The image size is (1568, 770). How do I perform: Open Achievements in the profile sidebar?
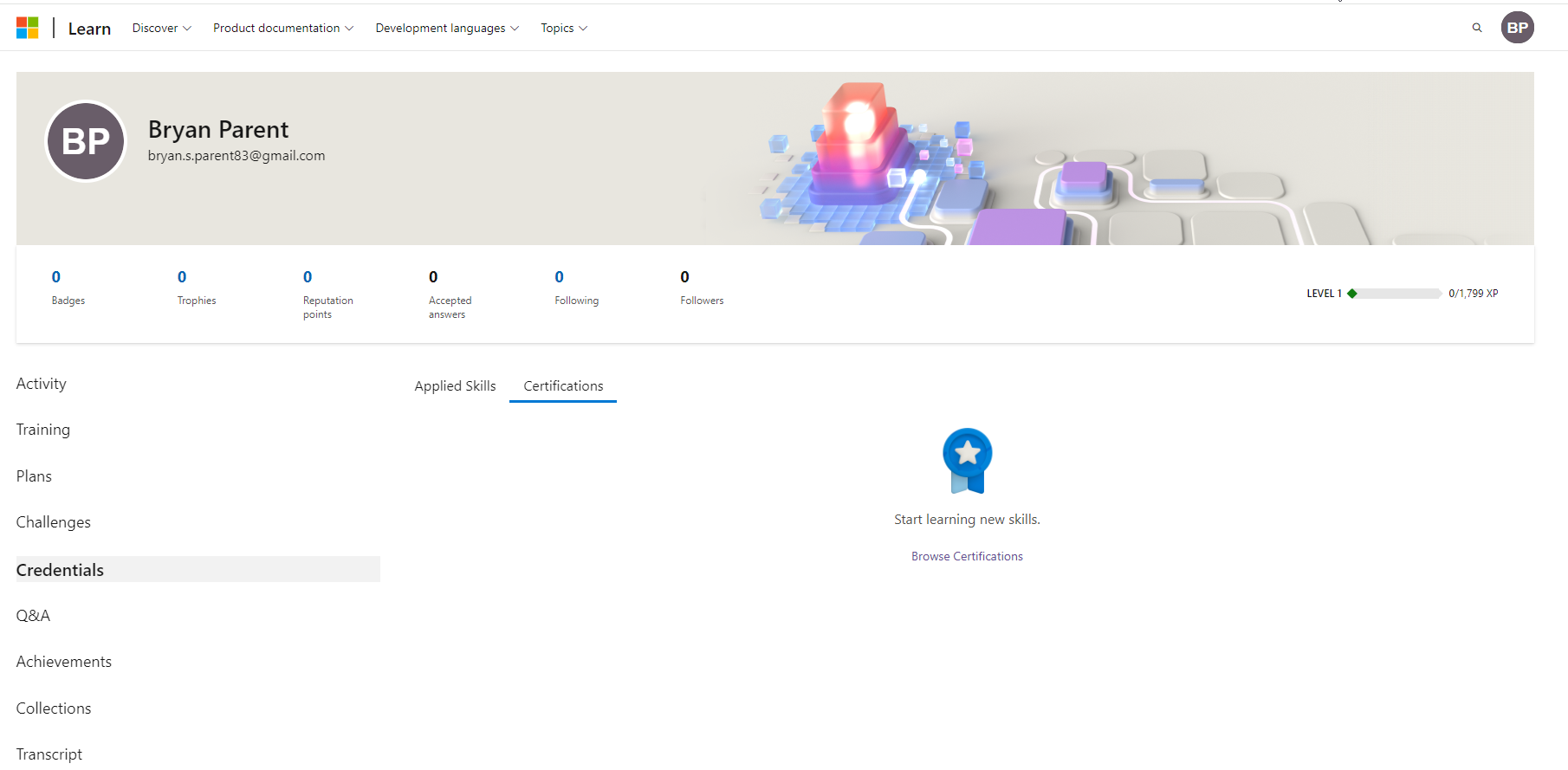(x=64, y=662)
